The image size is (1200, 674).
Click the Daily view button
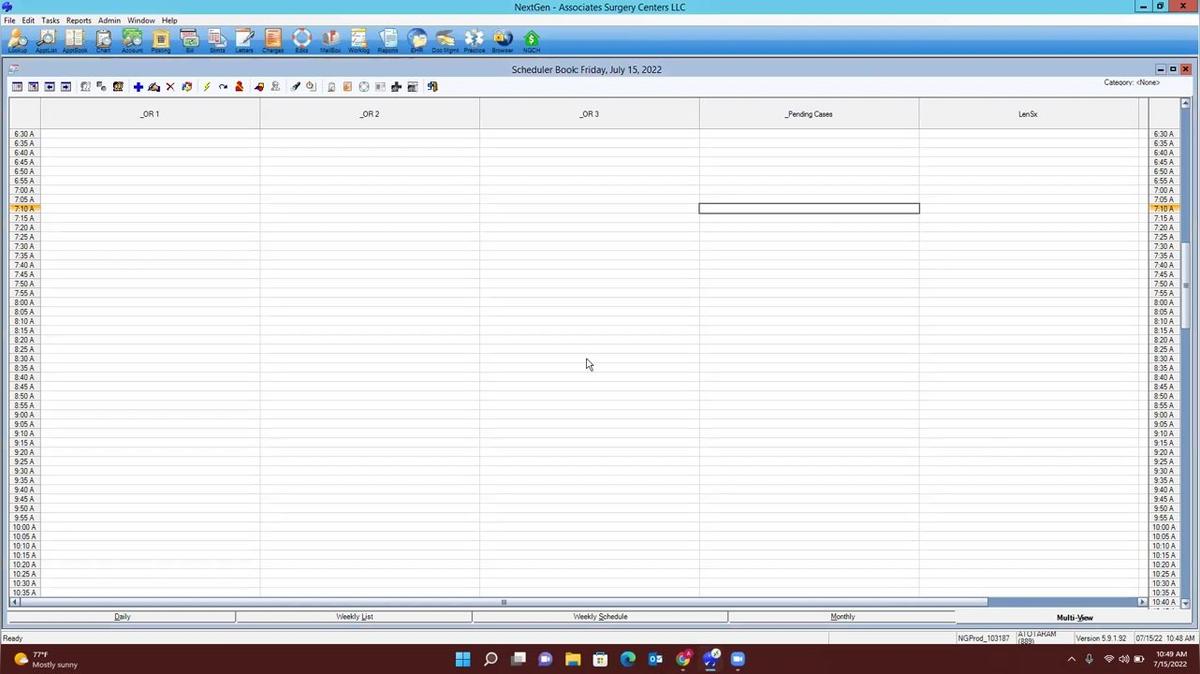pos(122,617)
